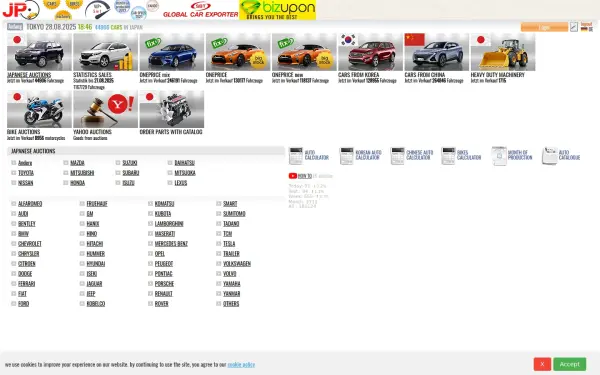Dismiss cookie banner with X button
Image resolution: width=600 pixels, height=375 pixels.
542,364
